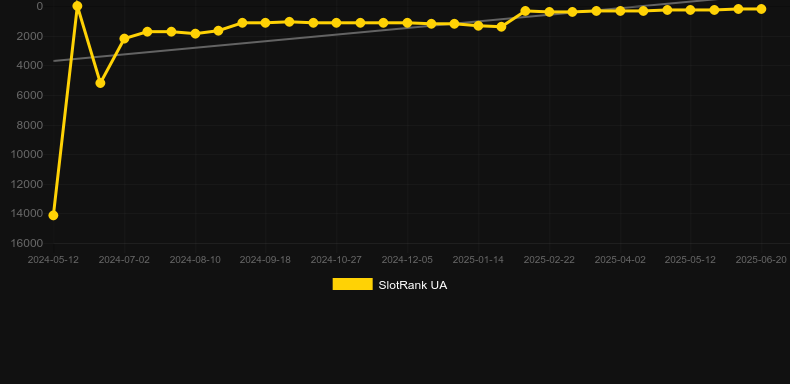
Task: Click the 2024-12-05 date axis label
Action: point(407,260)
